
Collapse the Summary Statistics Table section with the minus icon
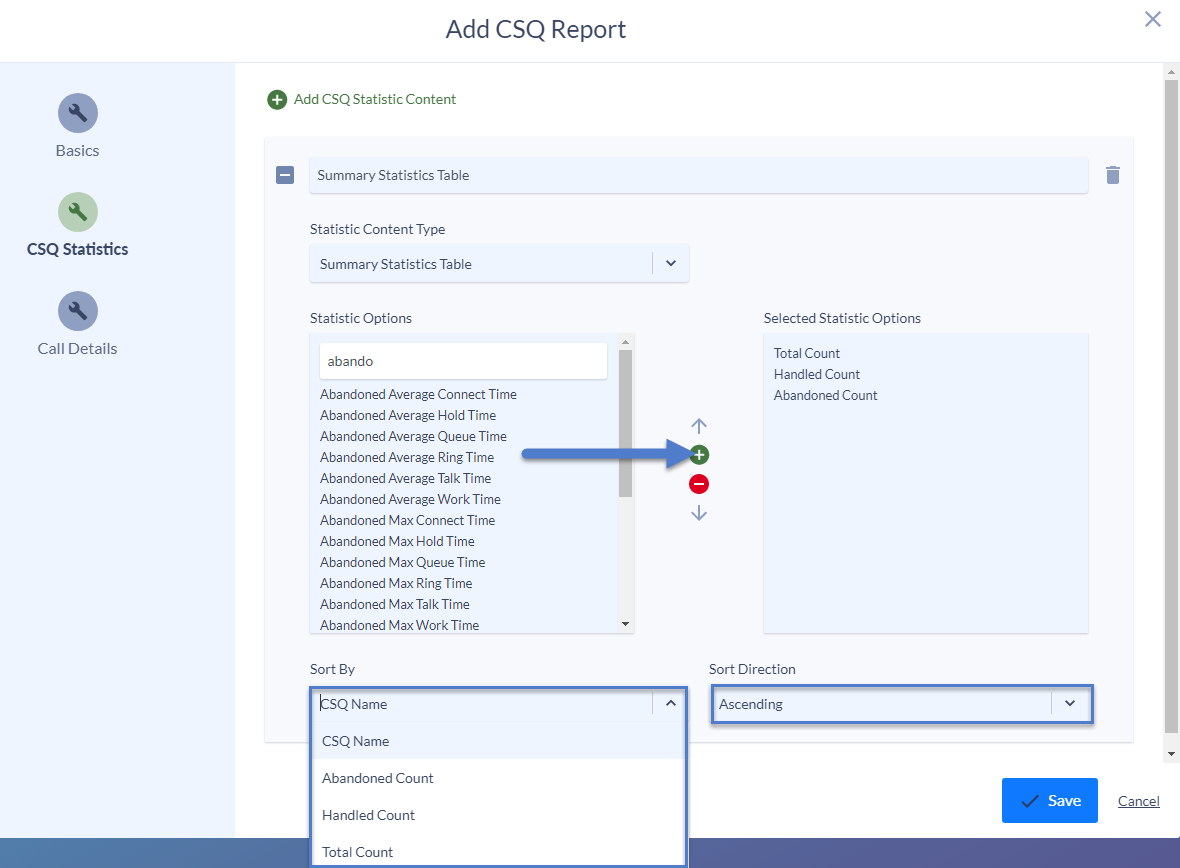pyautogui.click(x=285, y=175)
